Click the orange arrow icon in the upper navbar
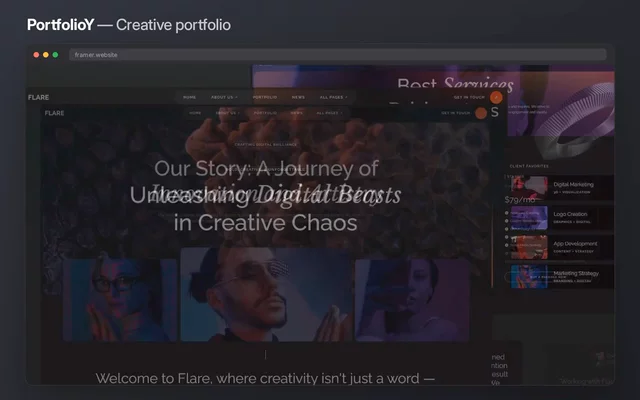 tap(496, 98)
